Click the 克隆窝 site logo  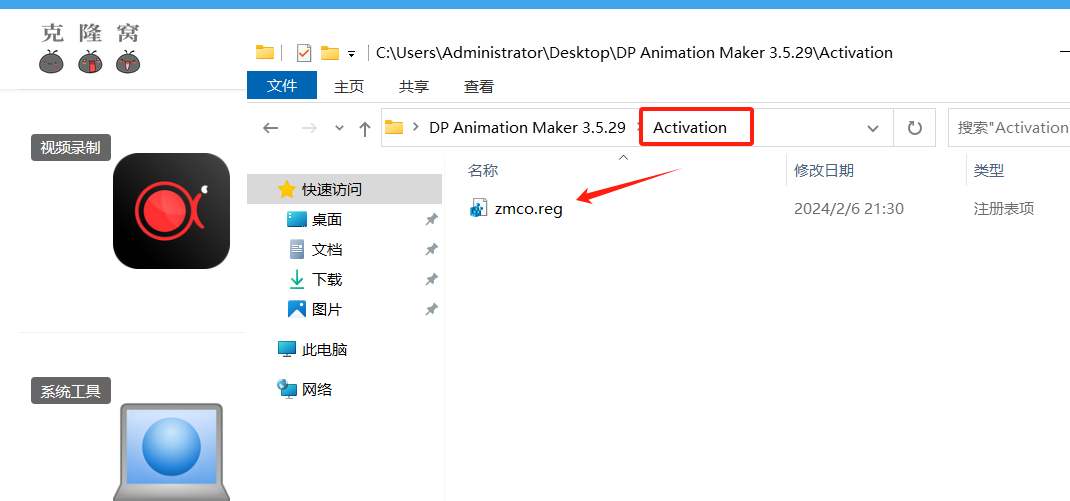pyautogui.click(x=90, y=48)
